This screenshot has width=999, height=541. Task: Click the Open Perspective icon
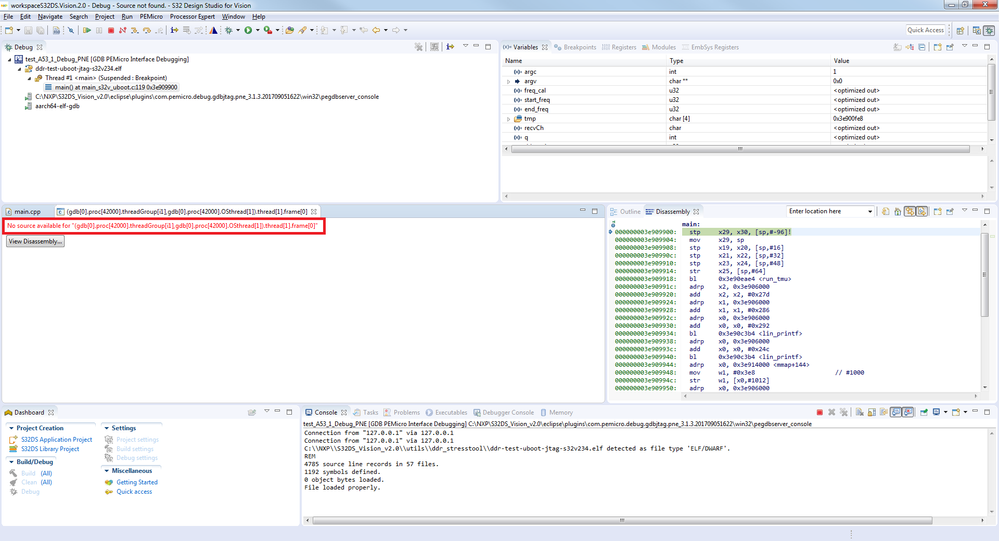(960, 30)
